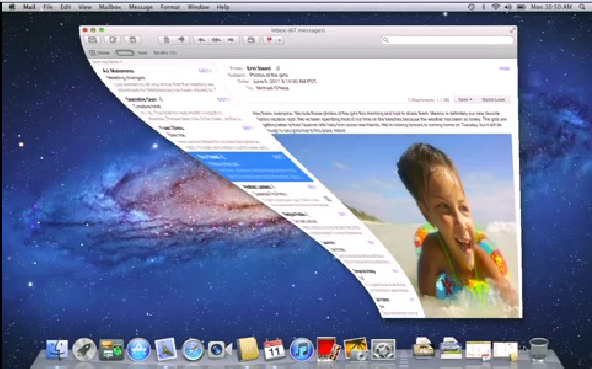Open the Mail stamp icon in Dock

pyautogui.click(x=166, y=349)
